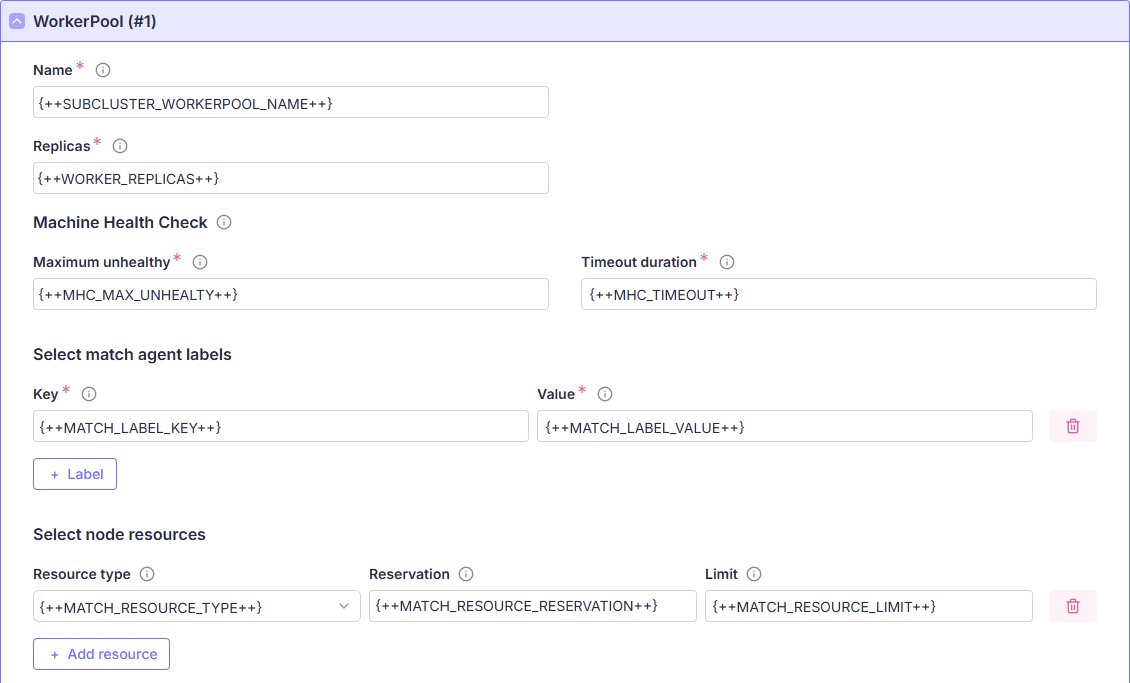The height and width of the screenshot is (683, 1130).
Task: Open the Resource type dropdown
Action: coord(196,607)
